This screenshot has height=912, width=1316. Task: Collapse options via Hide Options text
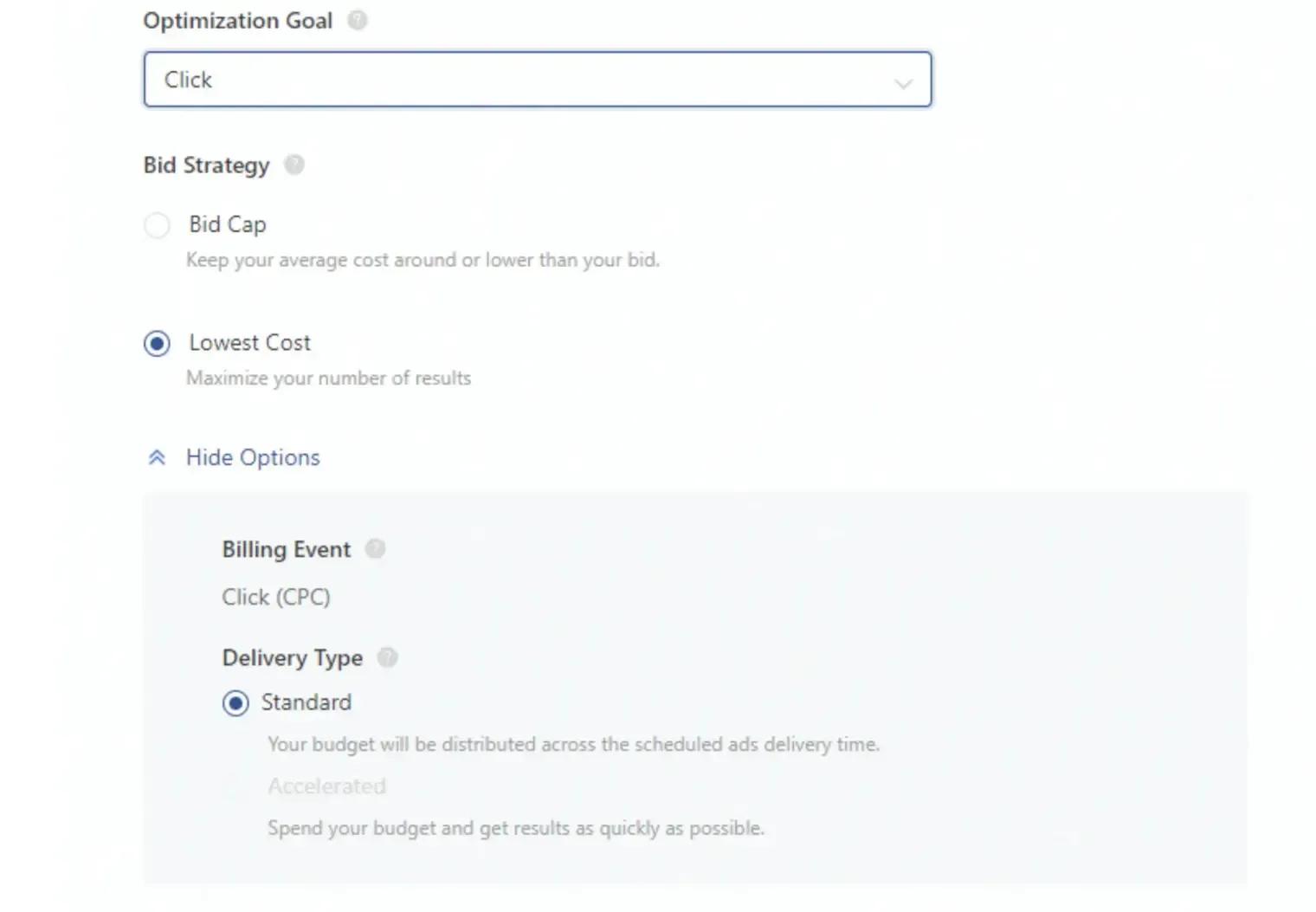[x=253, y=457]
